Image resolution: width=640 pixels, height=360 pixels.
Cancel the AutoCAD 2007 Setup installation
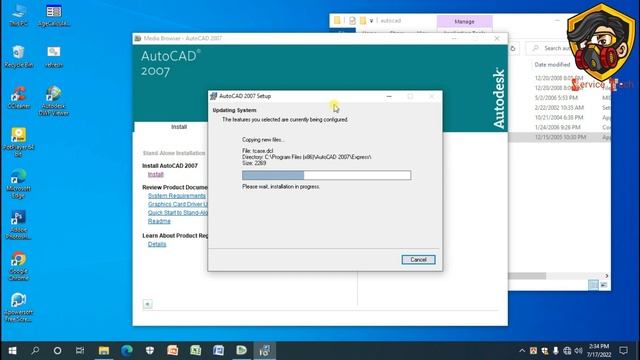click(x=418, y=260)
